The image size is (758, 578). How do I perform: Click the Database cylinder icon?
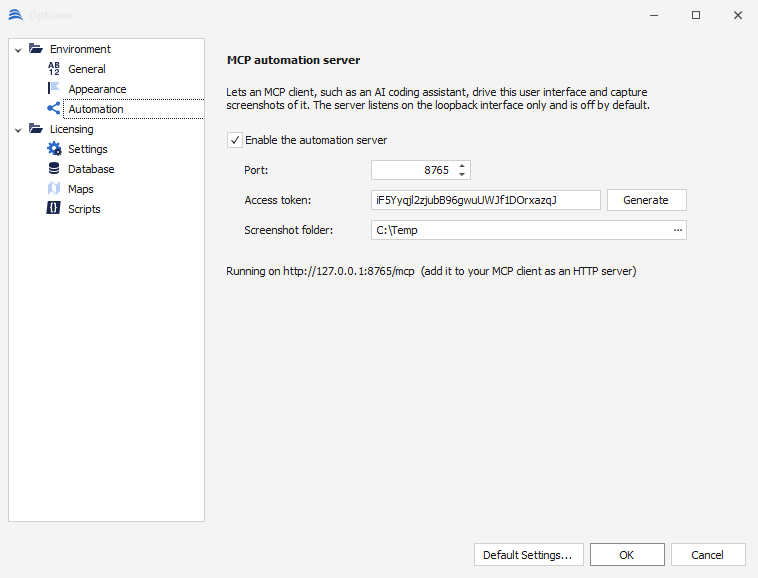tap(54, 168)
